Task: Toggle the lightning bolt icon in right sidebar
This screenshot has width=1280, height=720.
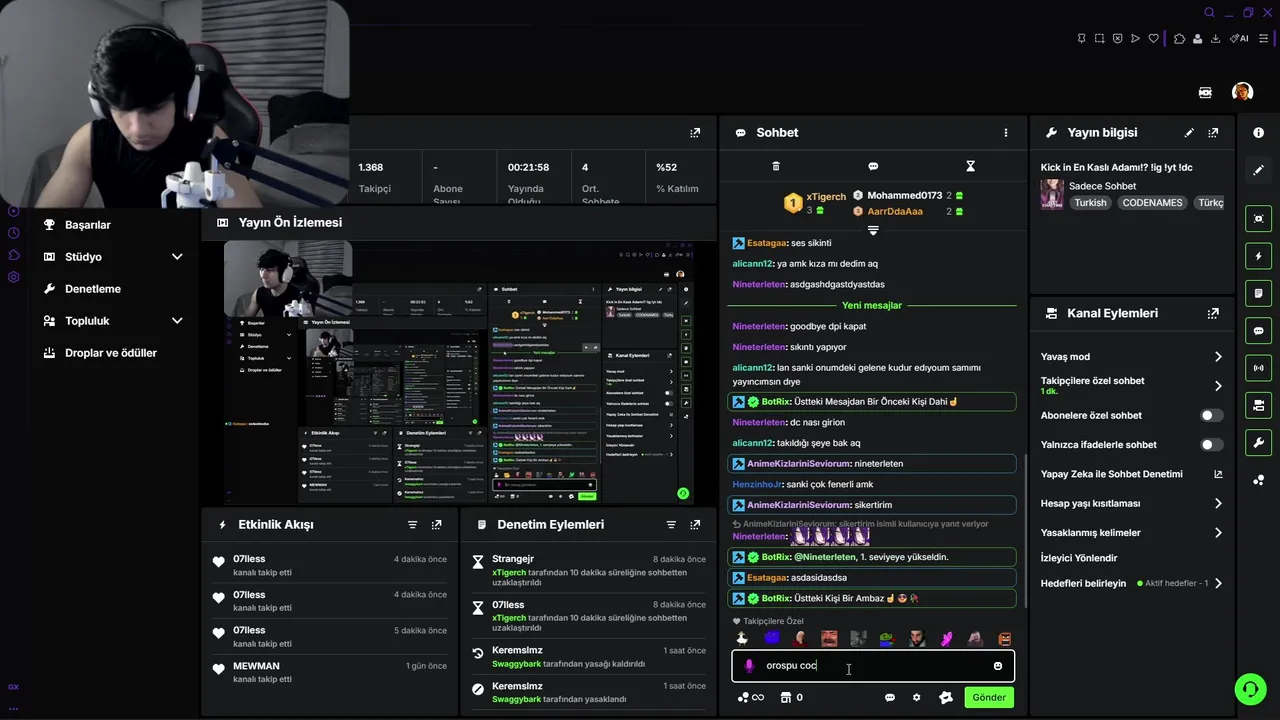Action: coord(1258,256)
